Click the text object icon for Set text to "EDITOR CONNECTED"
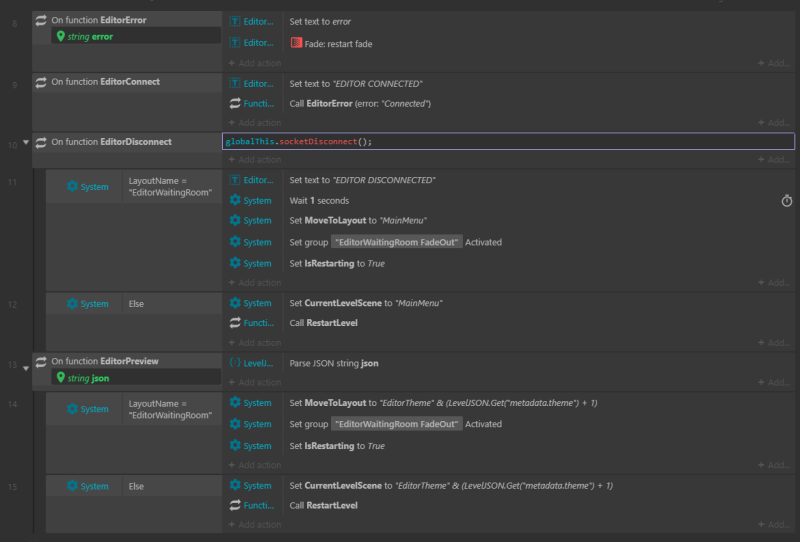The height and width of the screenshot is (542, 800). (235, 83)
